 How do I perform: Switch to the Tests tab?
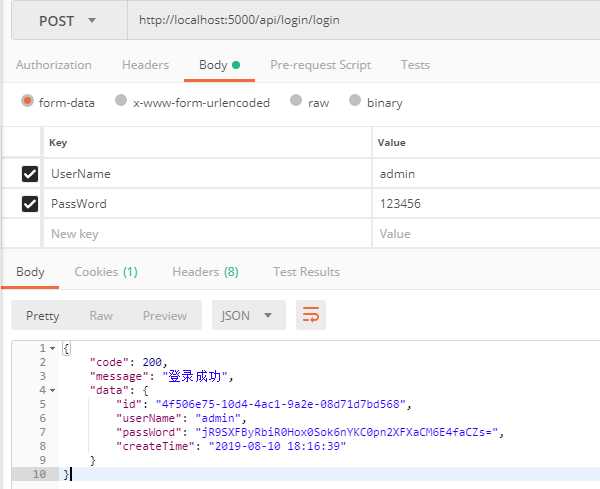[415, 65]
